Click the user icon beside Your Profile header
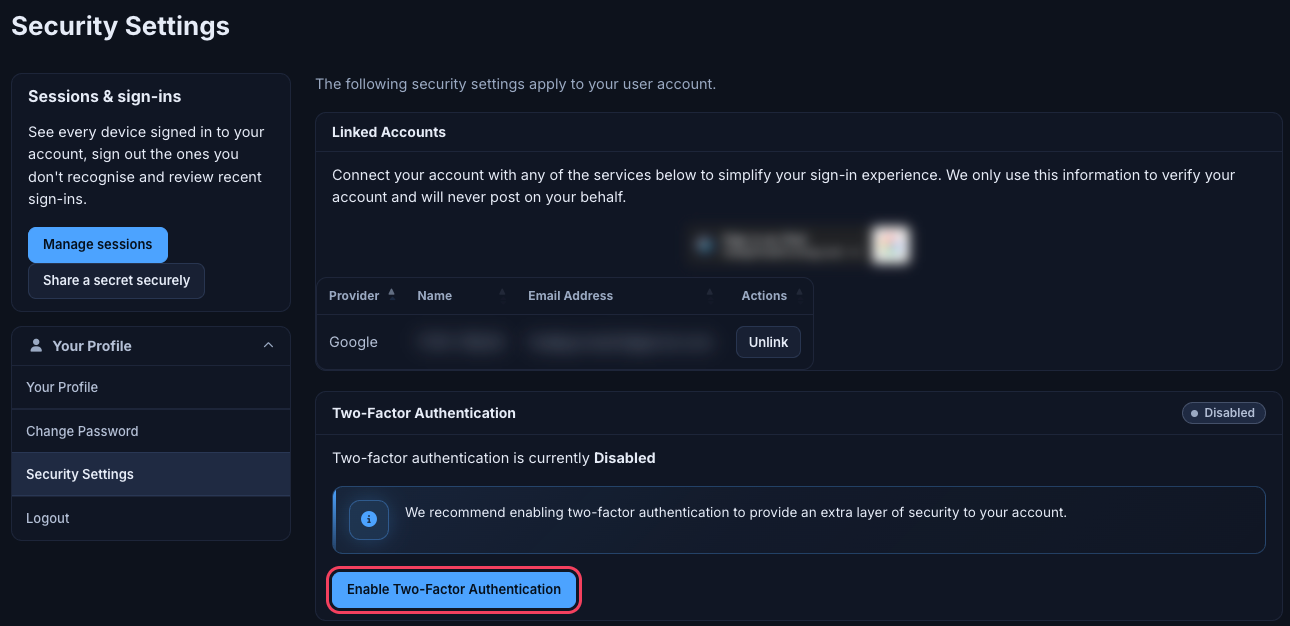Screen dimensions: 1290x626 pyautogui.click(x=37, y=345)
